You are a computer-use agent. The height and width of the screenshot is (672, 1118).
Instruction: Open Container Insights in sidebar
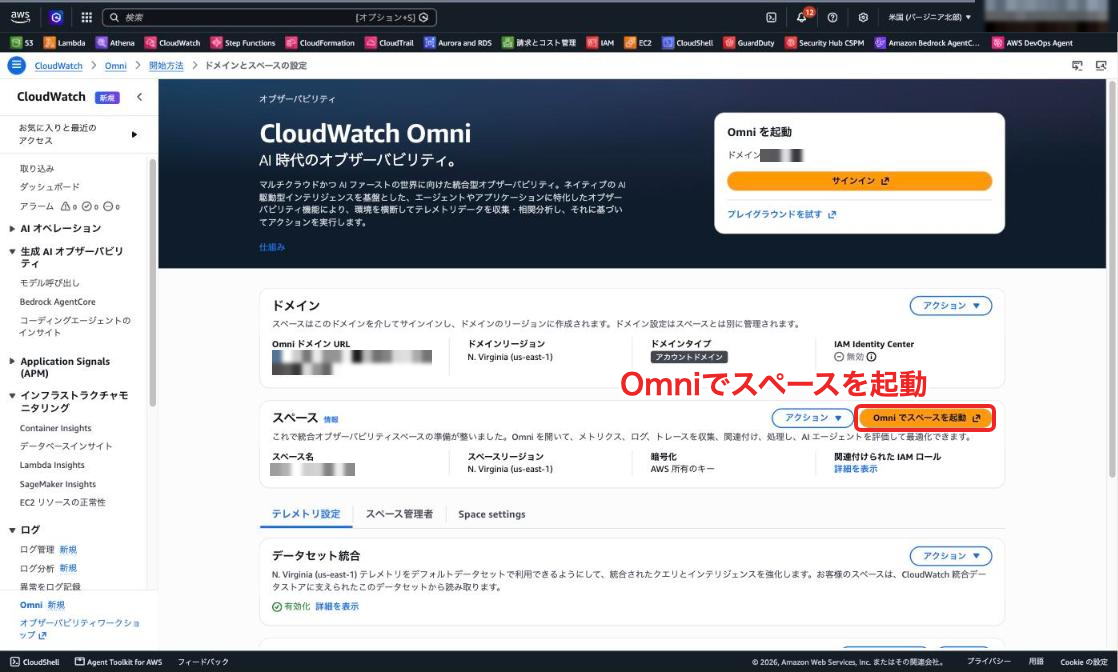56,428
